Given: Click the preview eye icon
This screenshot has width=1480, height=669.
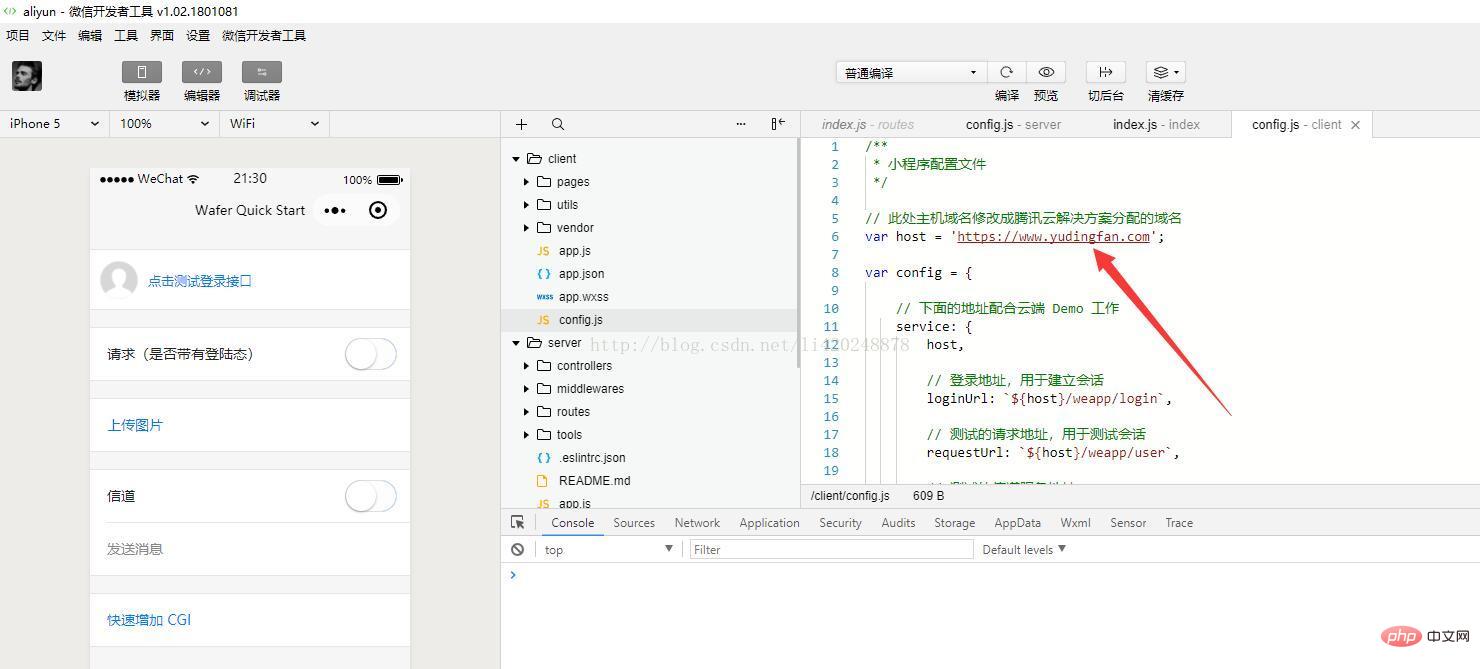Looking at the screenshot, I should [1046, 72].
